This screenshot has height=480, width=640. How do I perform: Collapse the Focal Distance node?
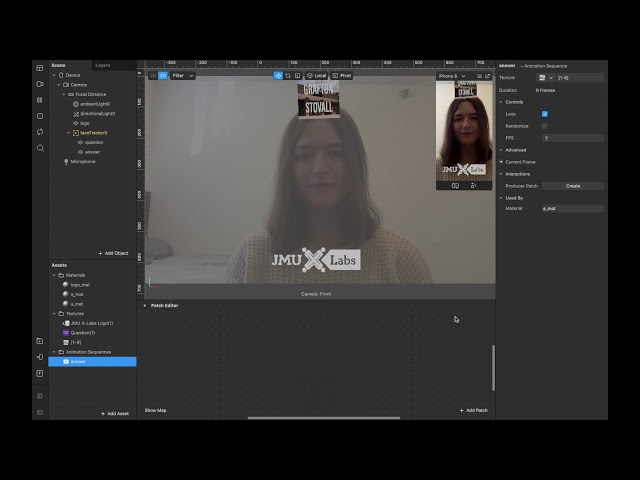[64, 94]
